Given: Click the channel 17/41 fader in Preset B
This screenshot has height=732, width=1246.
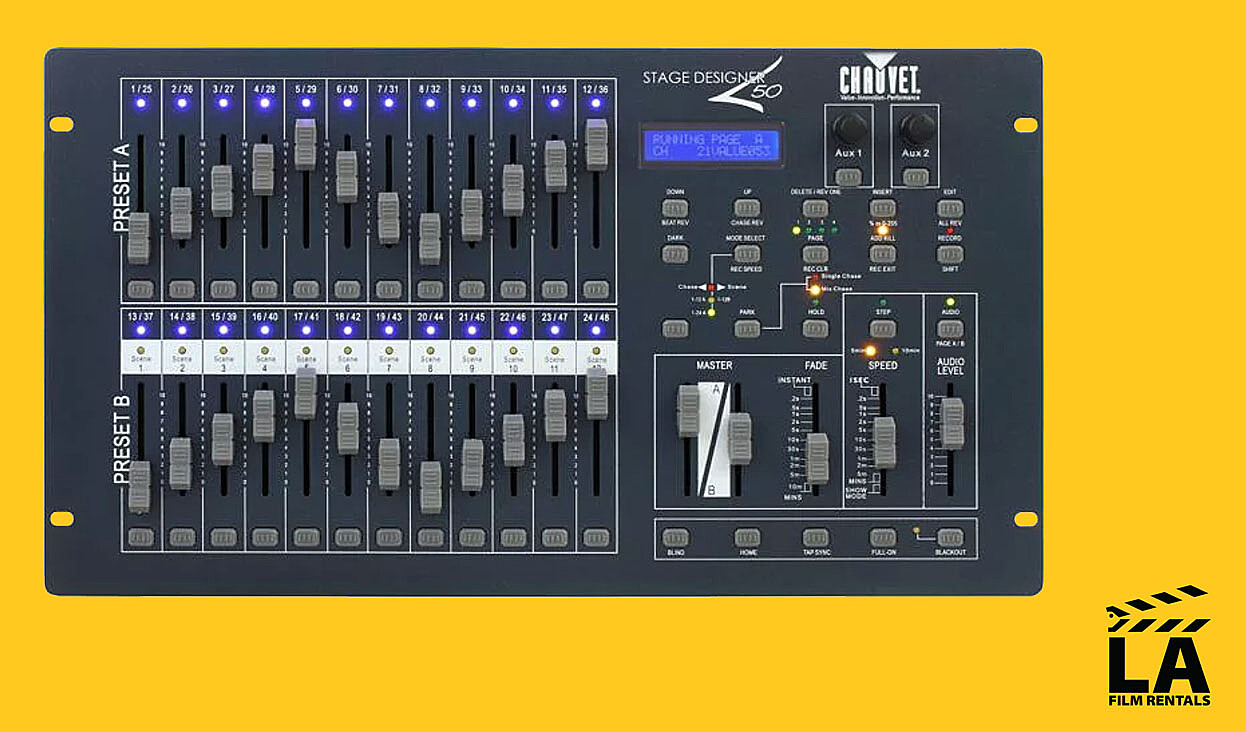Looking at the screenshot, I should tap(305, 392).
